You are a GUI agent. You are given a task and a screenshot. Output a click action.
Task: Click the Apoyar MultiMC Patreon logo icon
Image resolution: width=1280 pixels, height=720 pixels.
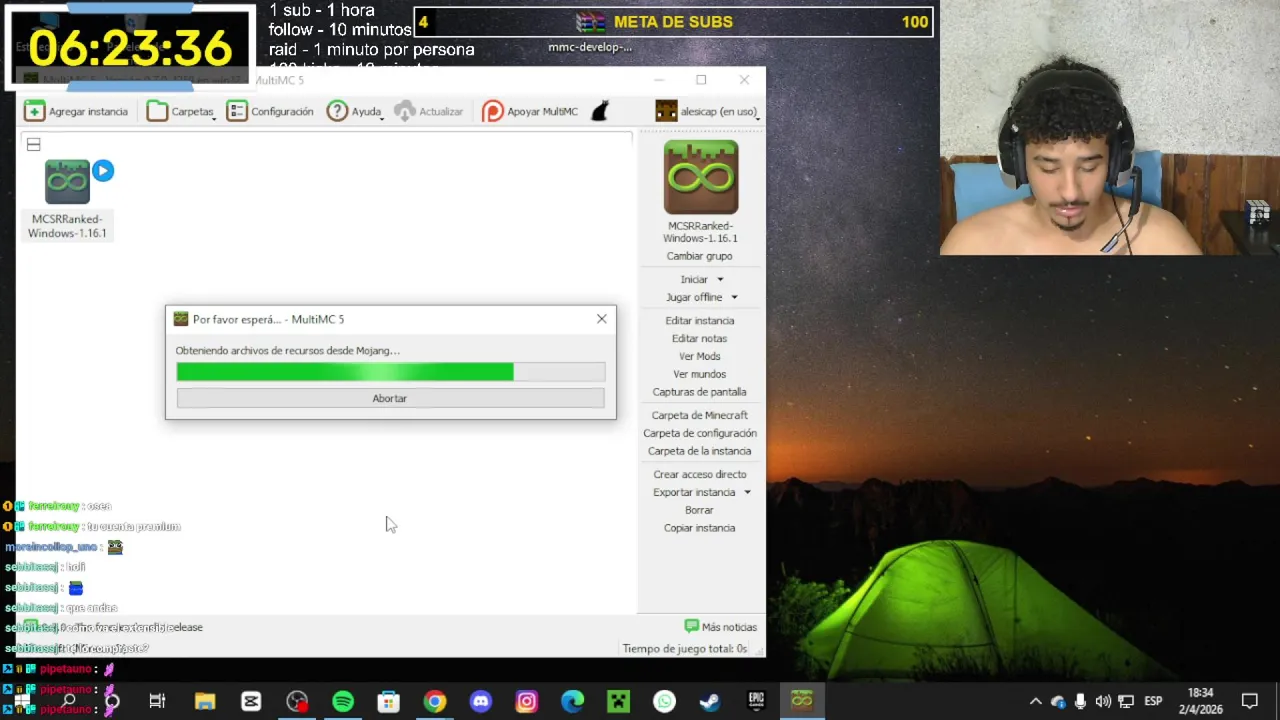point(492,112)
